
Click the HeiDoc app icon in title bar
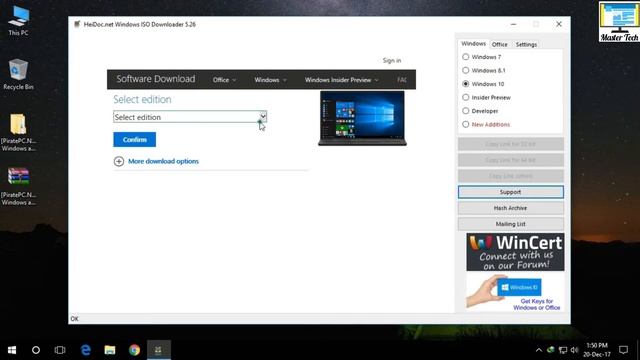(77, 24)
